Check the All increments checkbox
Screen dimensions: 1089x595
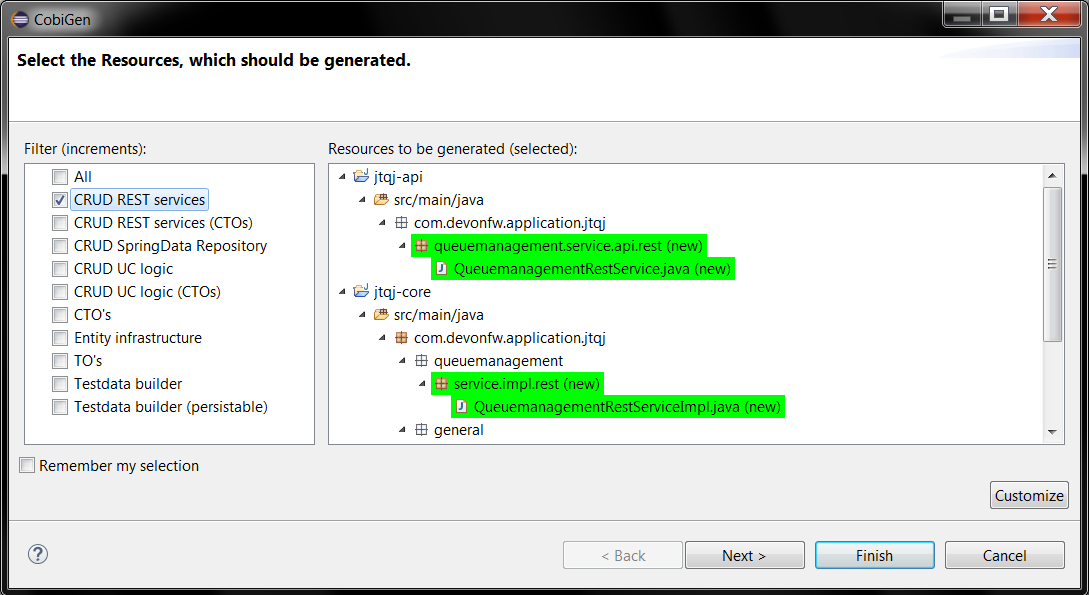tap(60, 177)
